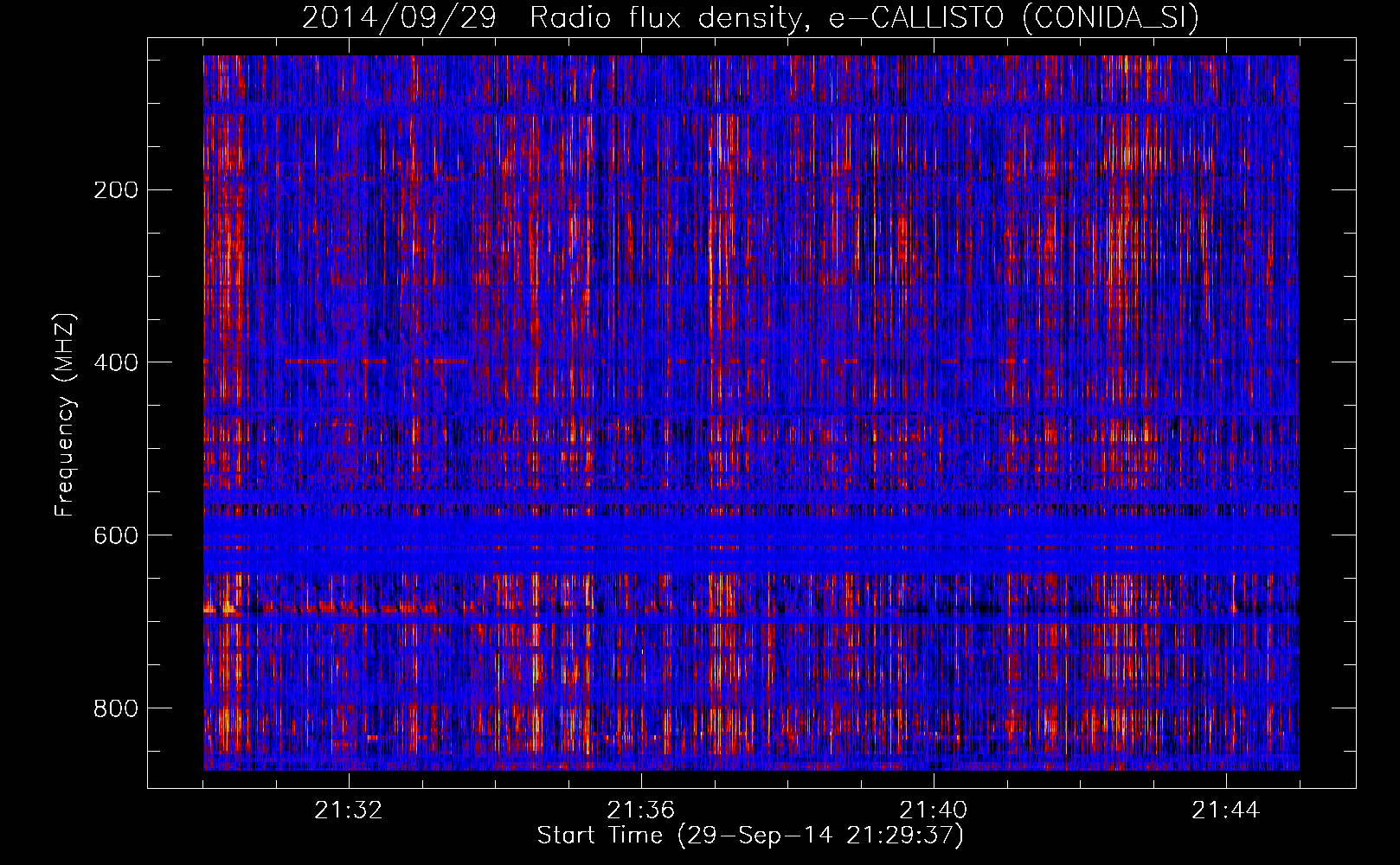Click the 21:36 time tick label
1400x865 pixels.
pos(641,811)
